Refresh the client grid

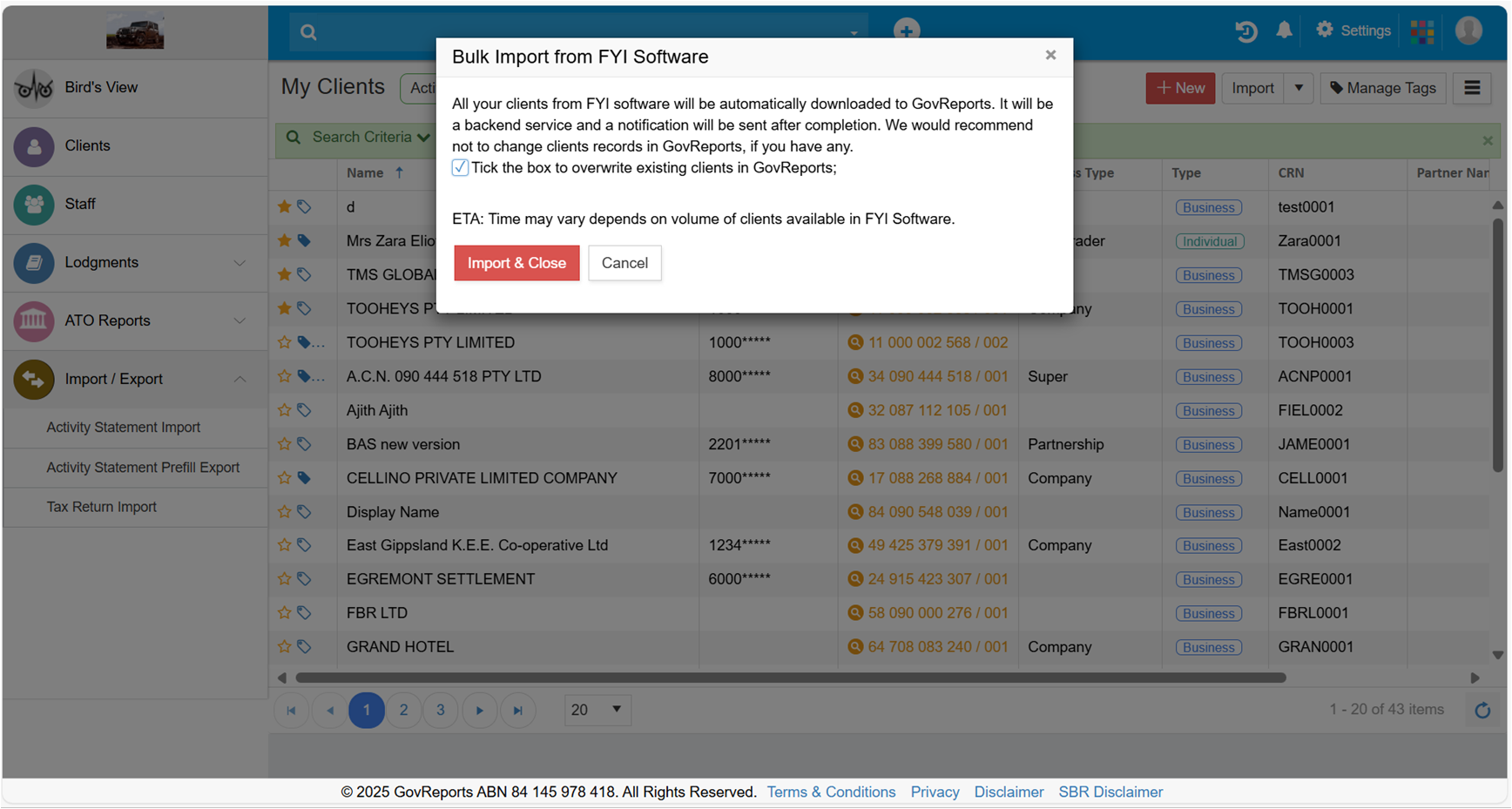[x=1482, y=711]
